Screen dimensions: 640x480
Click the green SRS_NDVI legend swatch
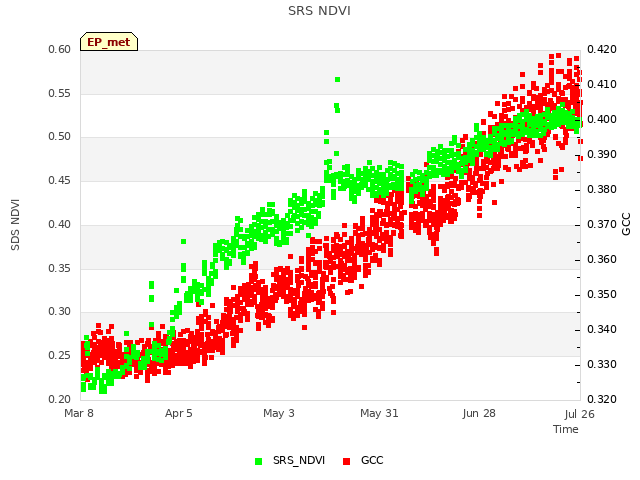258,461
